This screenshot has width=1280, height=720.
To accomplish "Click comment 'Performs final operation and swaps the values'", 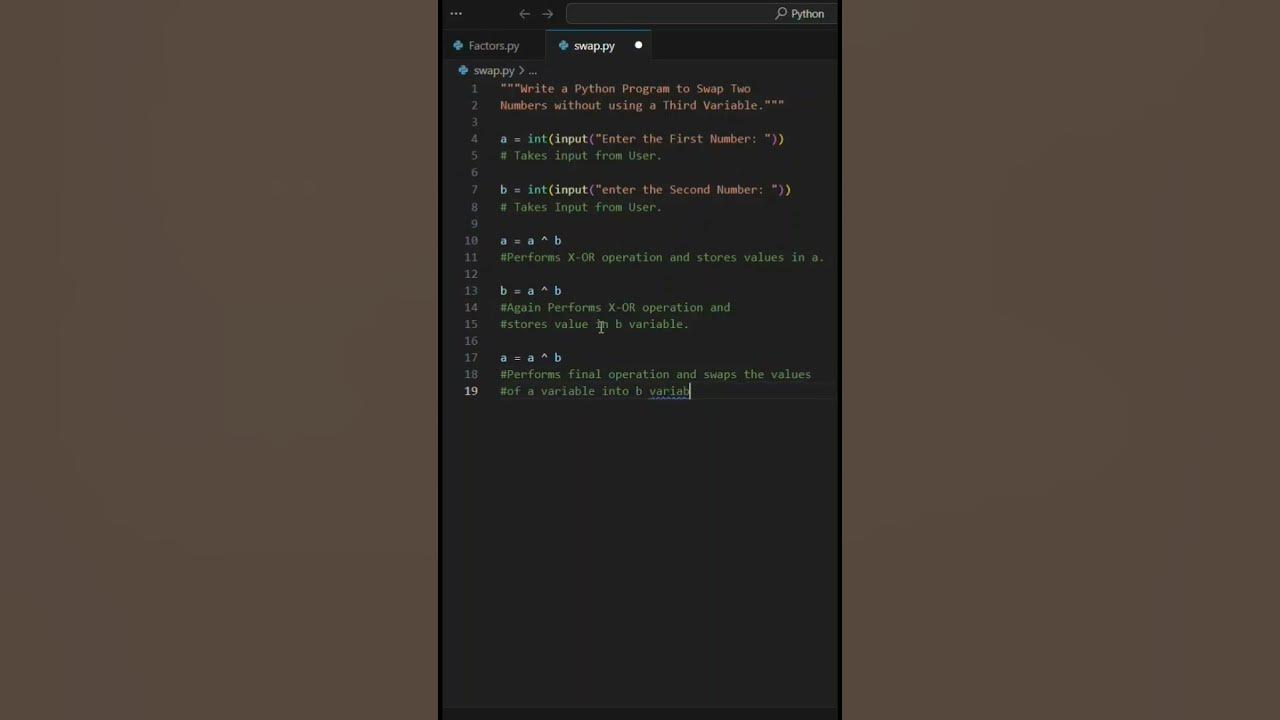I will (x=656, y=375).
